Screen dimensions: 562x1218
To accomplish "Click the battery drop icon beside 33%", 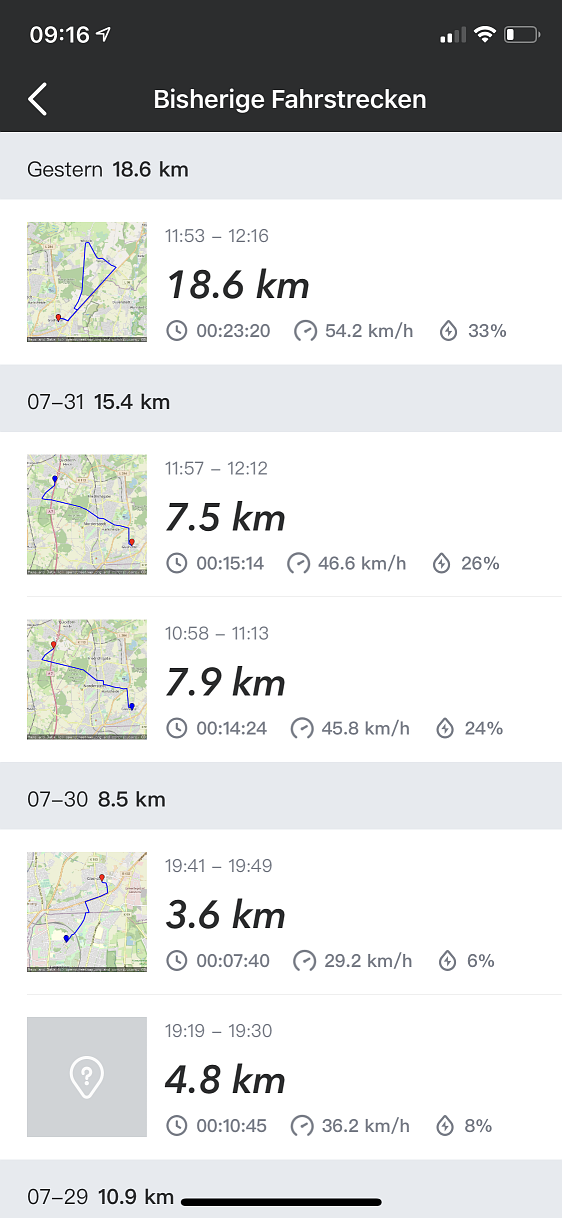I will [449, 331].
